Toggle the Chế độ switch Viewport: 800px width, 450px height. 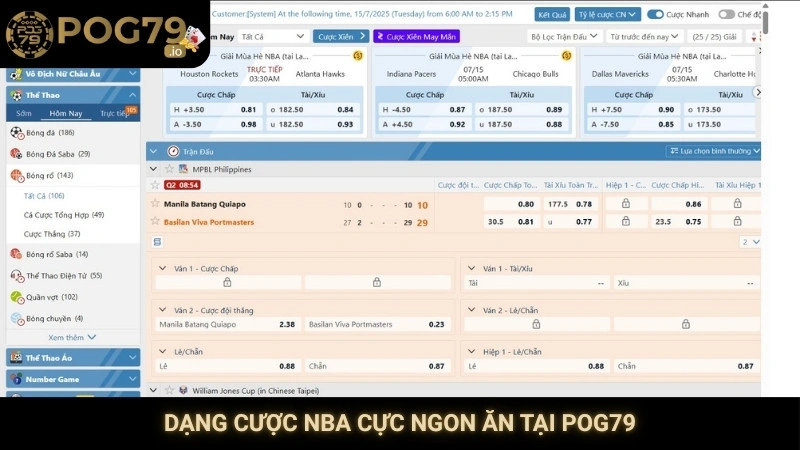pyautogui.click(x=726, y=14)
